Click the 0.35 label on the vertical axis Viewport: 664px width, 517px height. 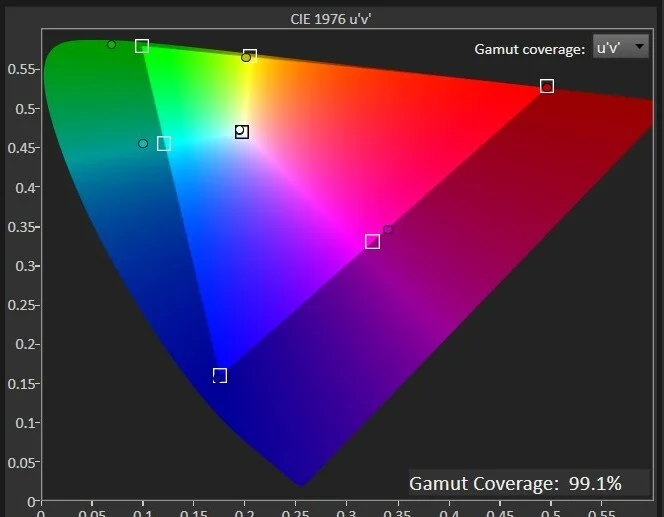tap(22, 227)
